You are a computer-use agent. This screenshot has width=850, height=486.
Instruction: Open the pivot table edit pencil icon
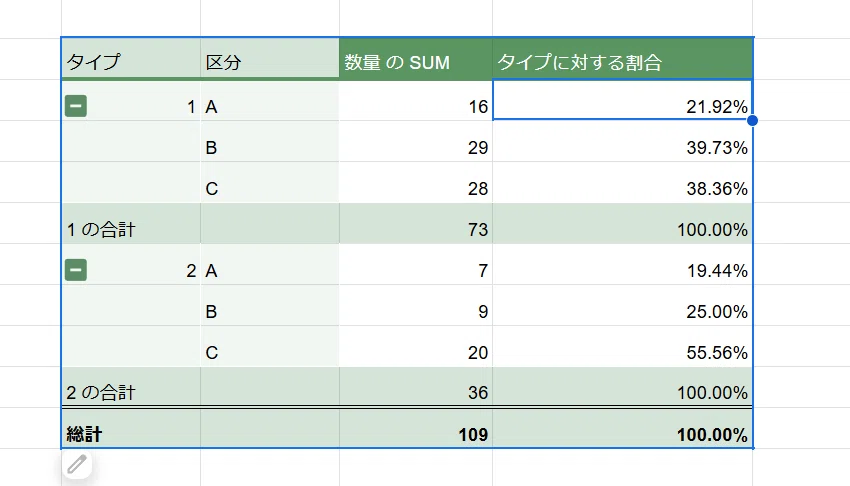(77, 464)
